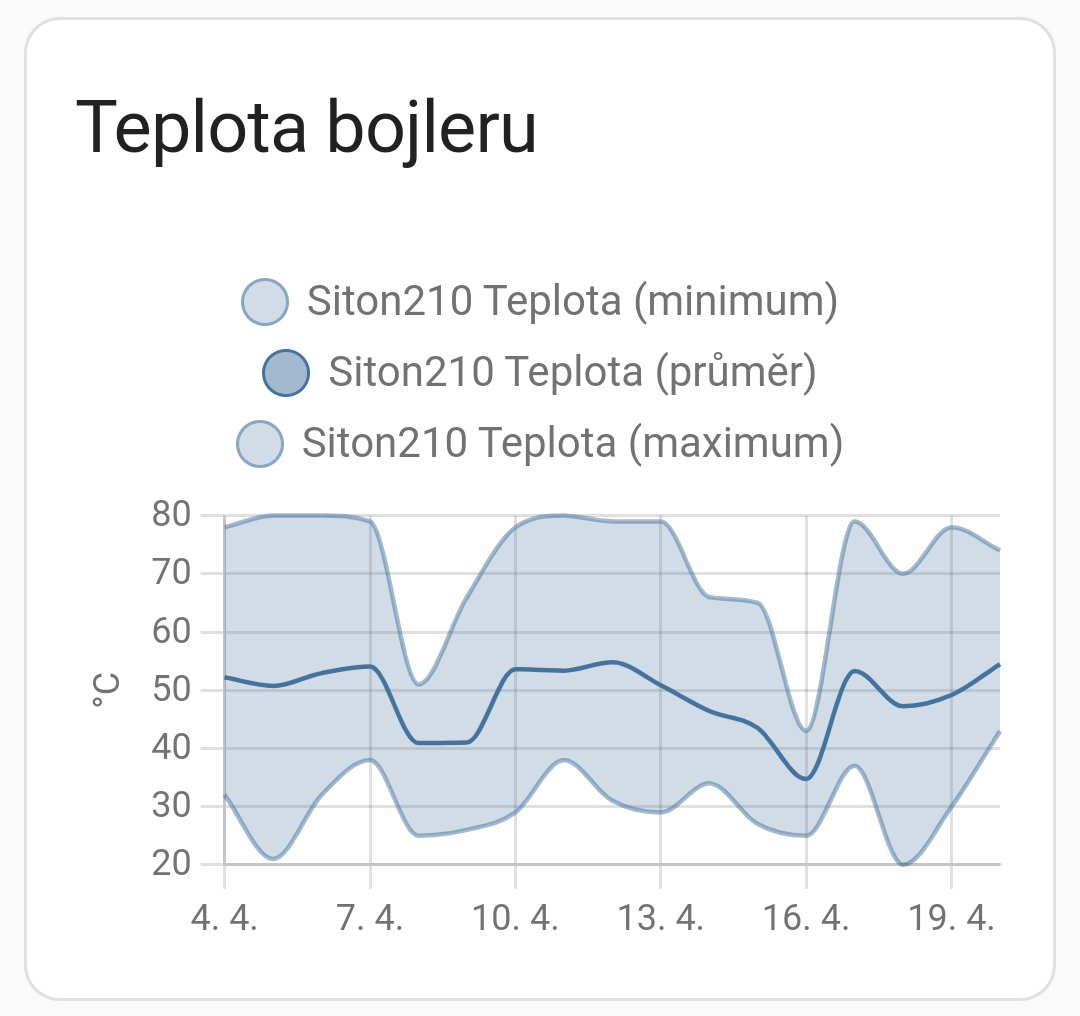
Task: Click the průměr series legend circle
Action: pos(286,373)
